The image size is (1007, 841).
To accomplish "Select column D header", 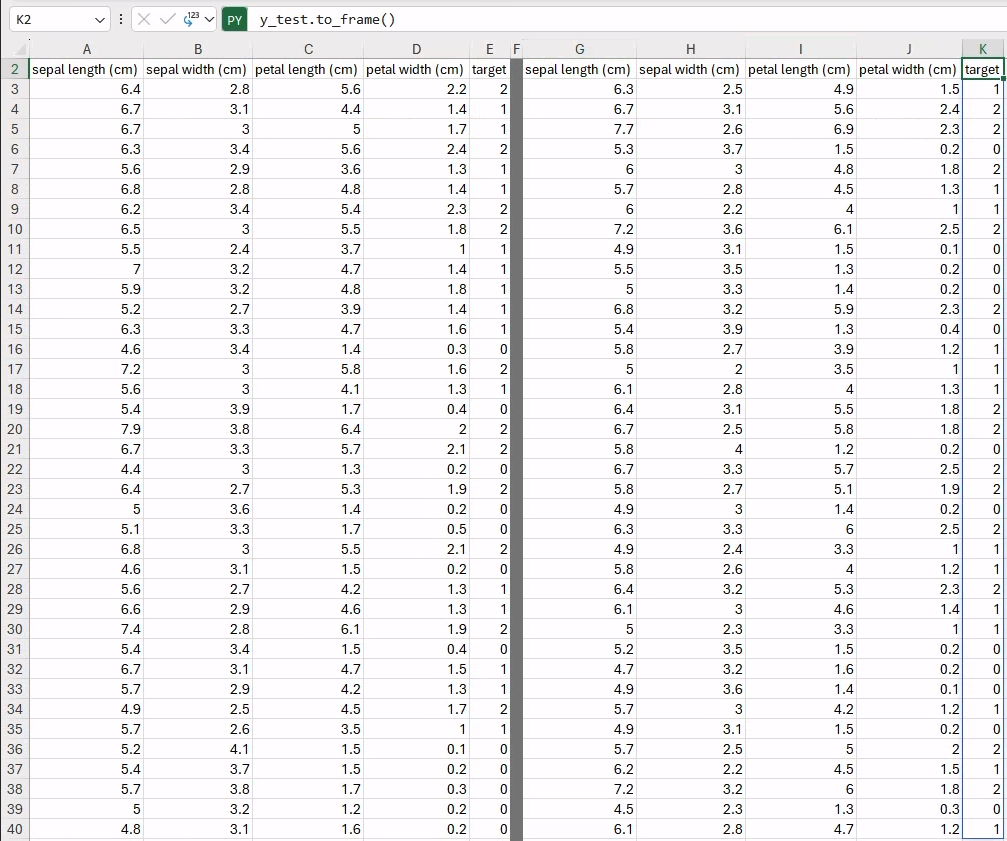I will point(416,49).
